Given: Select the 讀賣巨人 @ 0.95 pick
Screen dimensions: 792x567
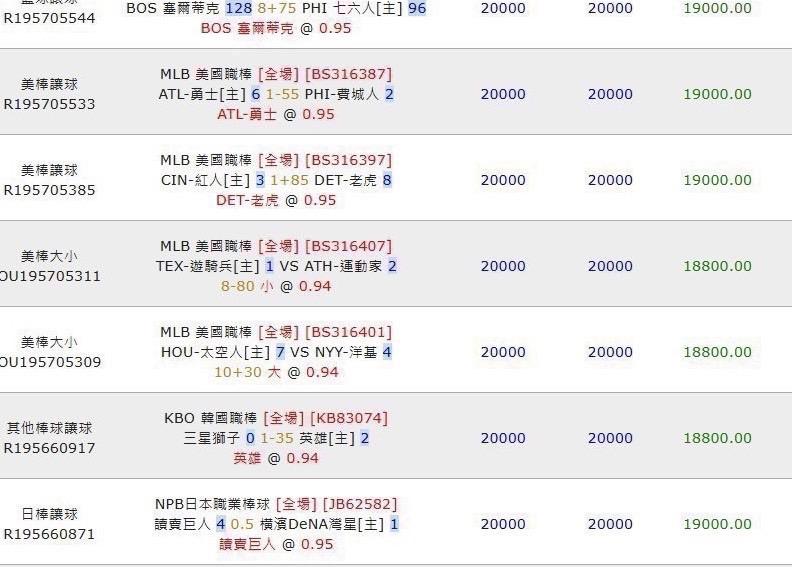Looking at the screenshot, I should coord(276,544).
